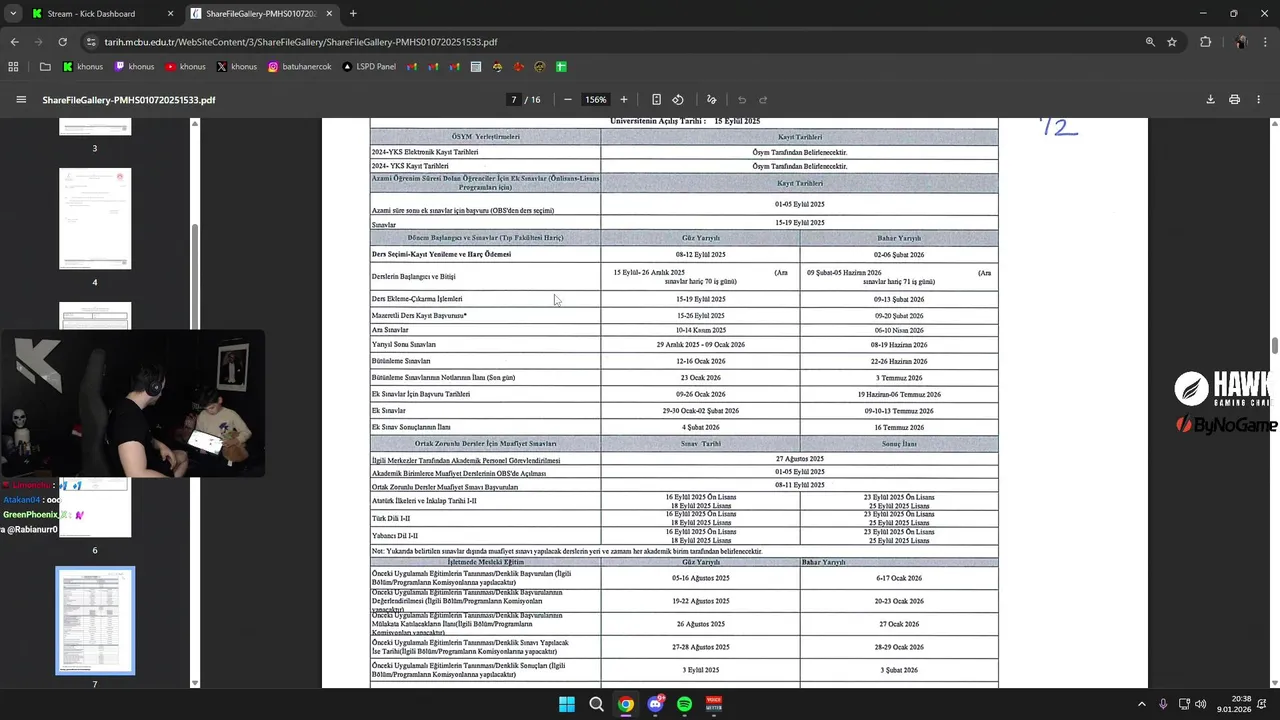
Task: Click the 'Yarıyıl Sonu Sınavları' row text
Action: [404, 345]
